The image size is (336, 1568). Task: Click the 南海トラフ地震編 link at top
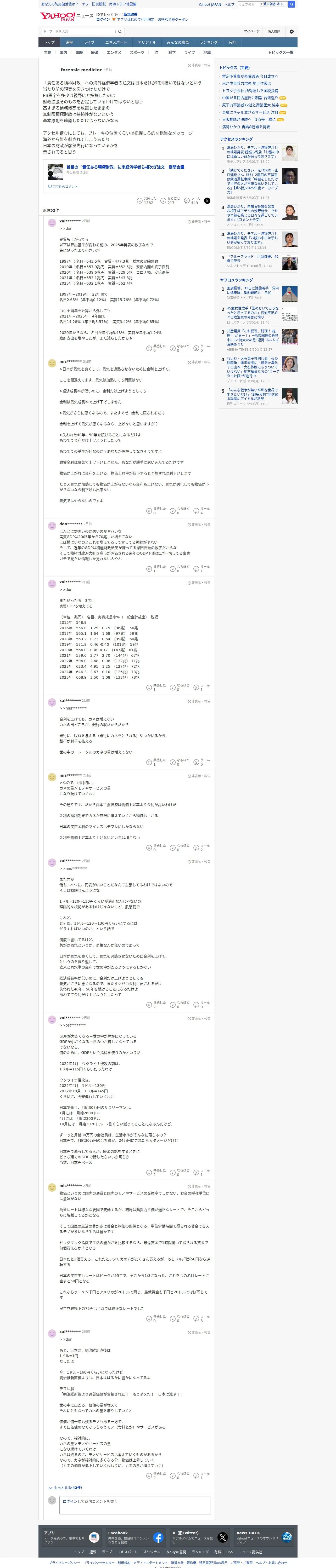pos(122,4)
